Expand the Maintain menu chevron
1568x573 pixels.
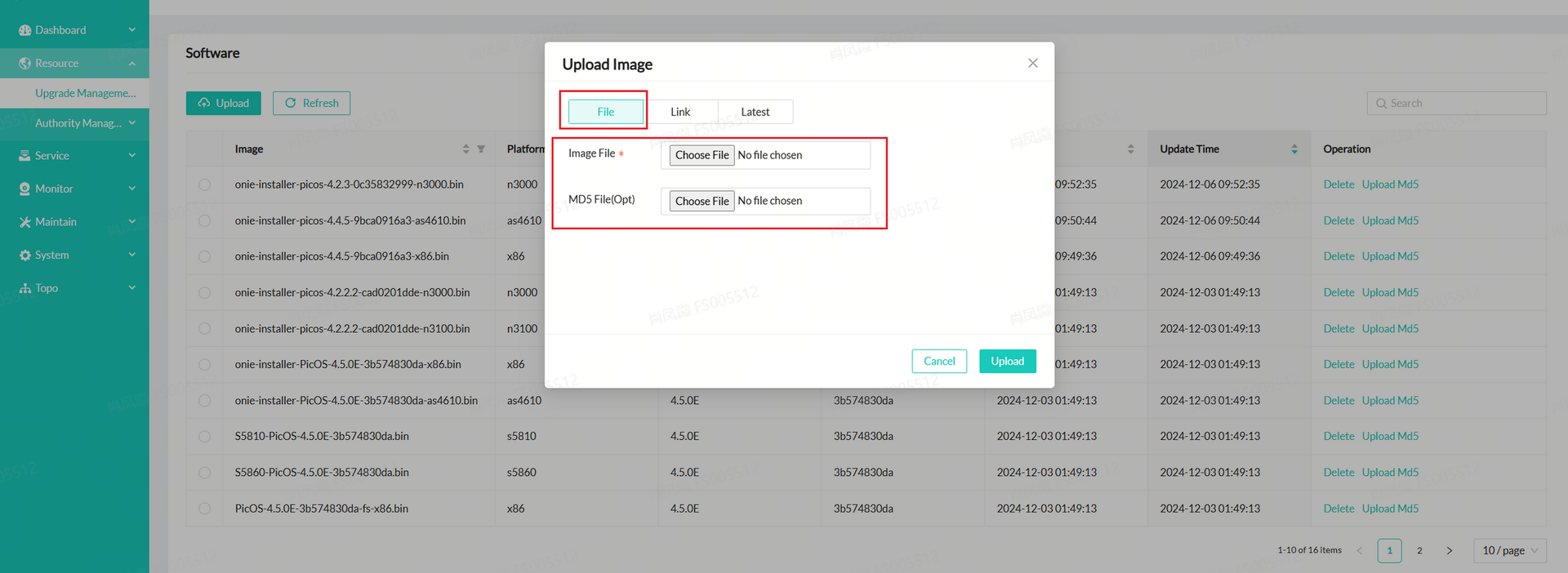[x=132, y=221]
